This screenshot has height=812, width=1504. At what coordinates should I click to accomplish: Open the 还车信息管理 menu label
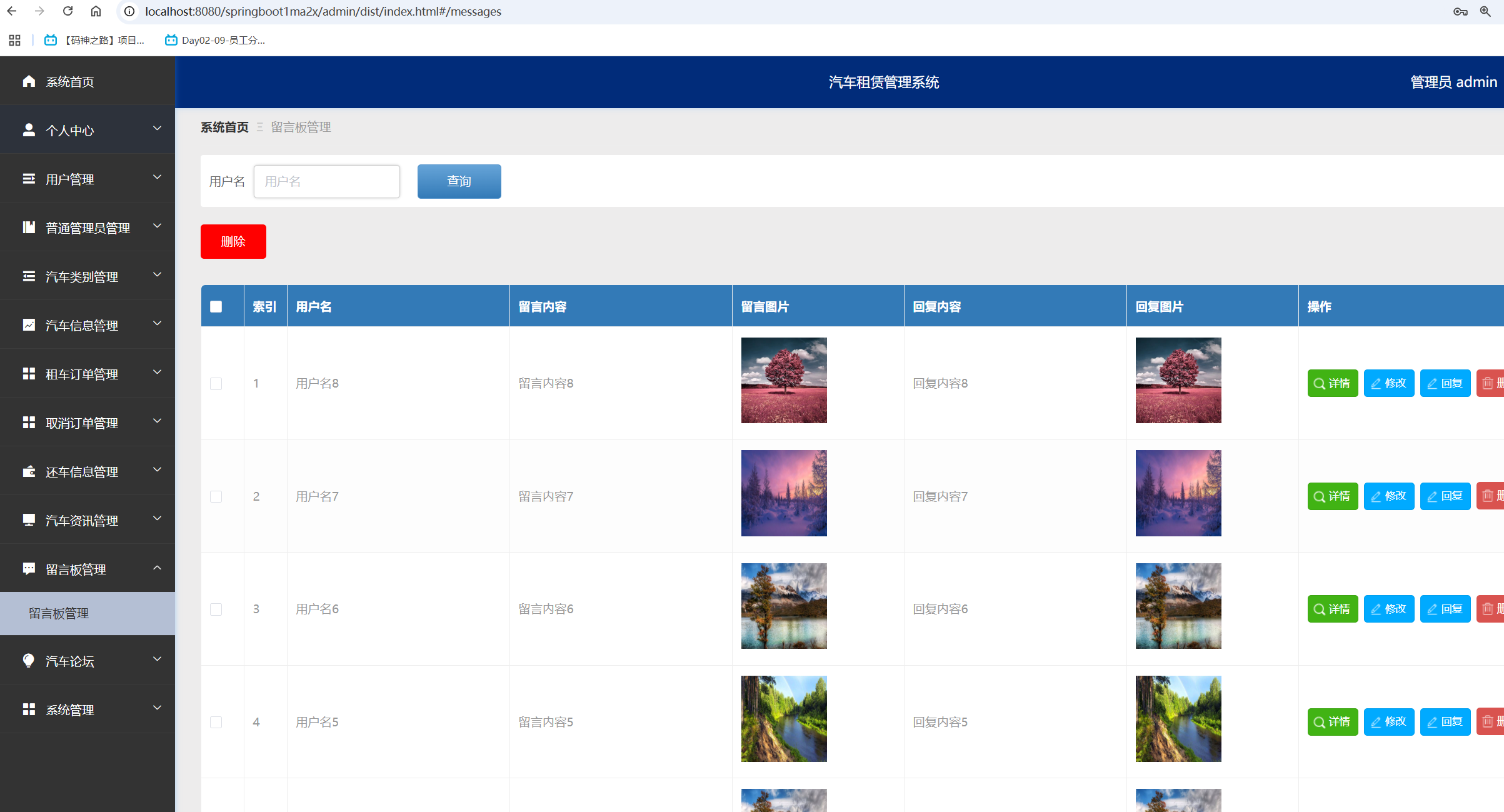(x=82, y=471)
